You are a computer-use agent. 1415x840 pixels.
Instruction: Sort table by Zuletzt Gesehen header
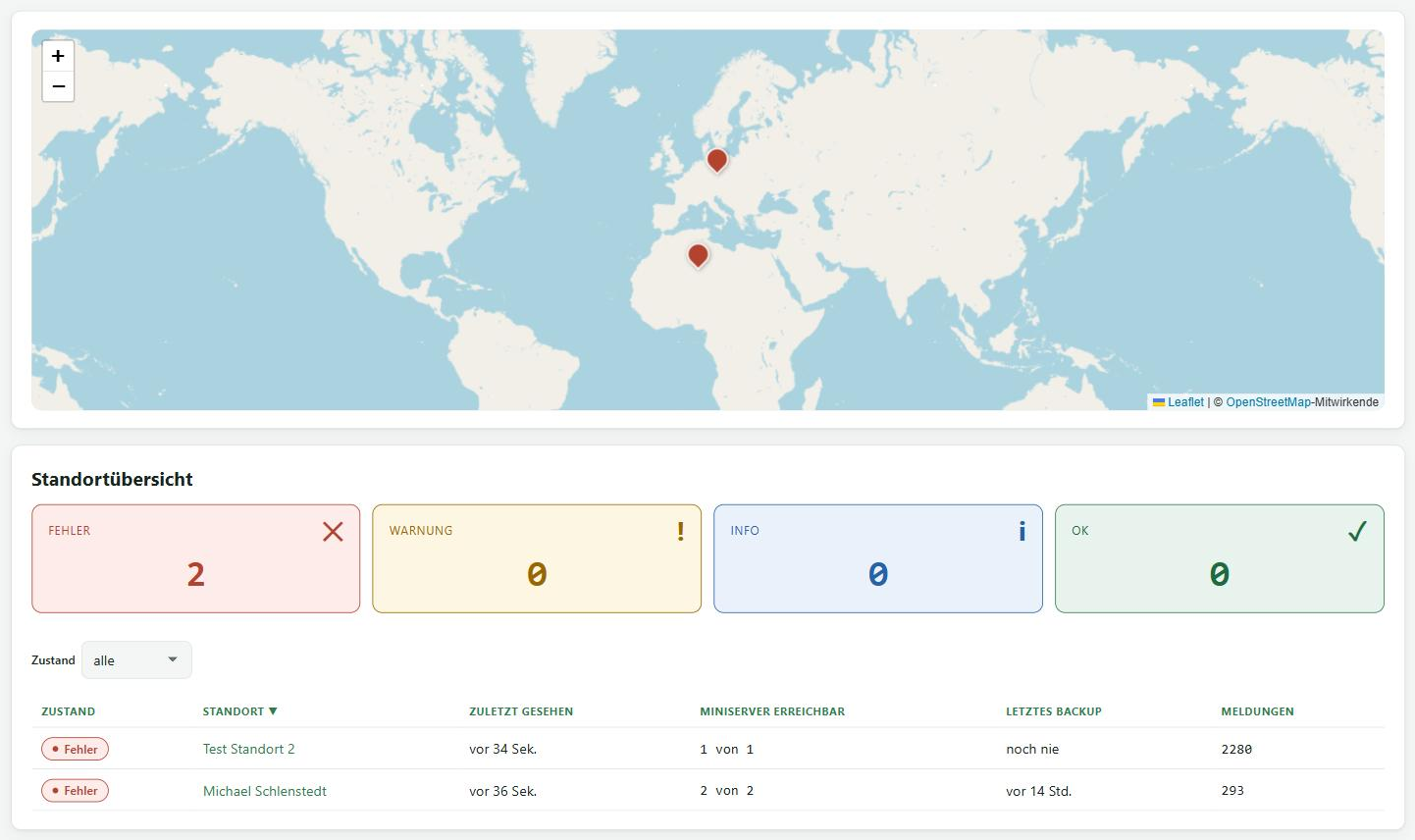pyautogui.click(x=521, y=711)
